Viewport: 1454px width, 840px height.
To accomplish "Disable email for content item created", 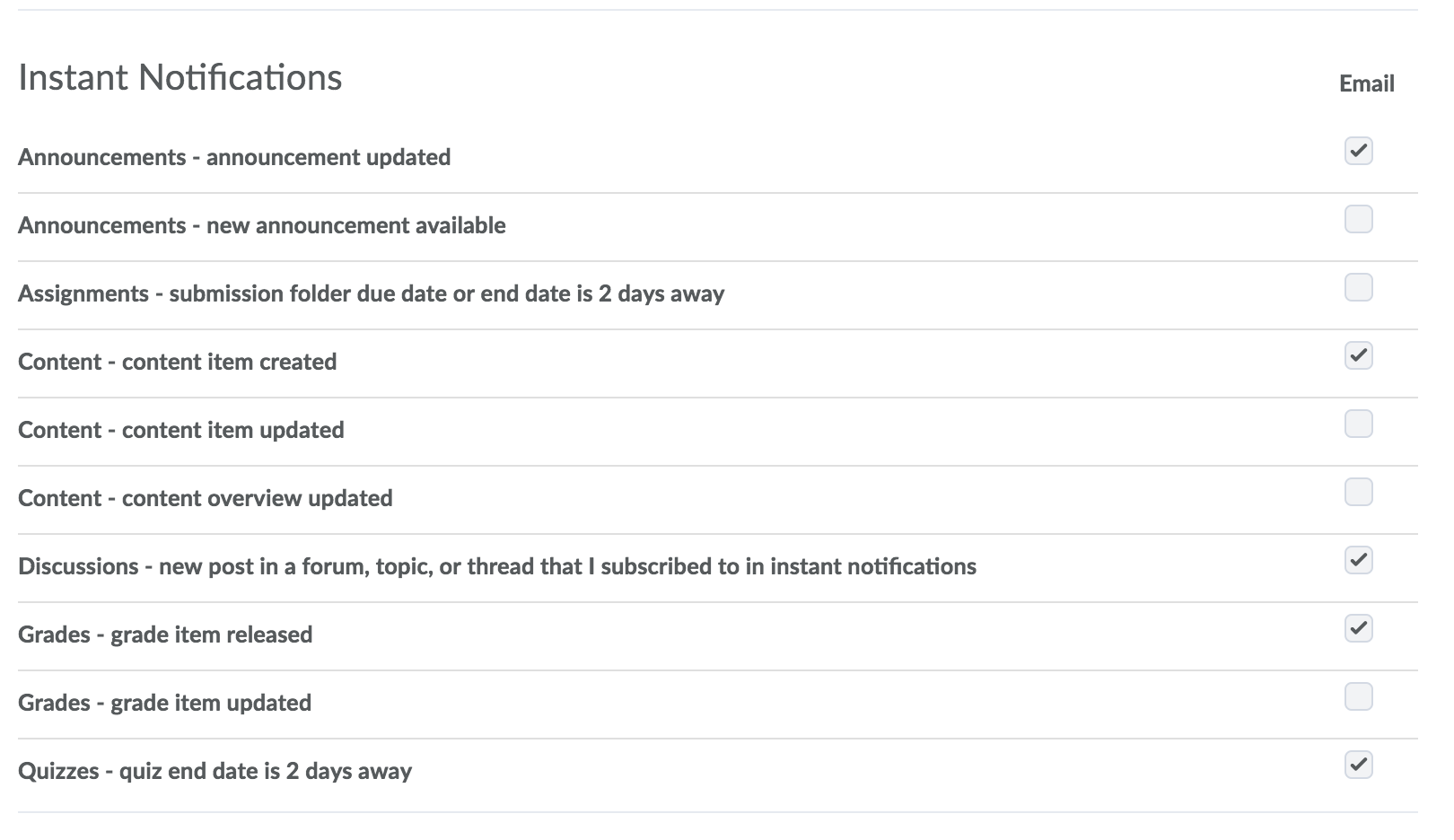I will [x=1358, y=355].
